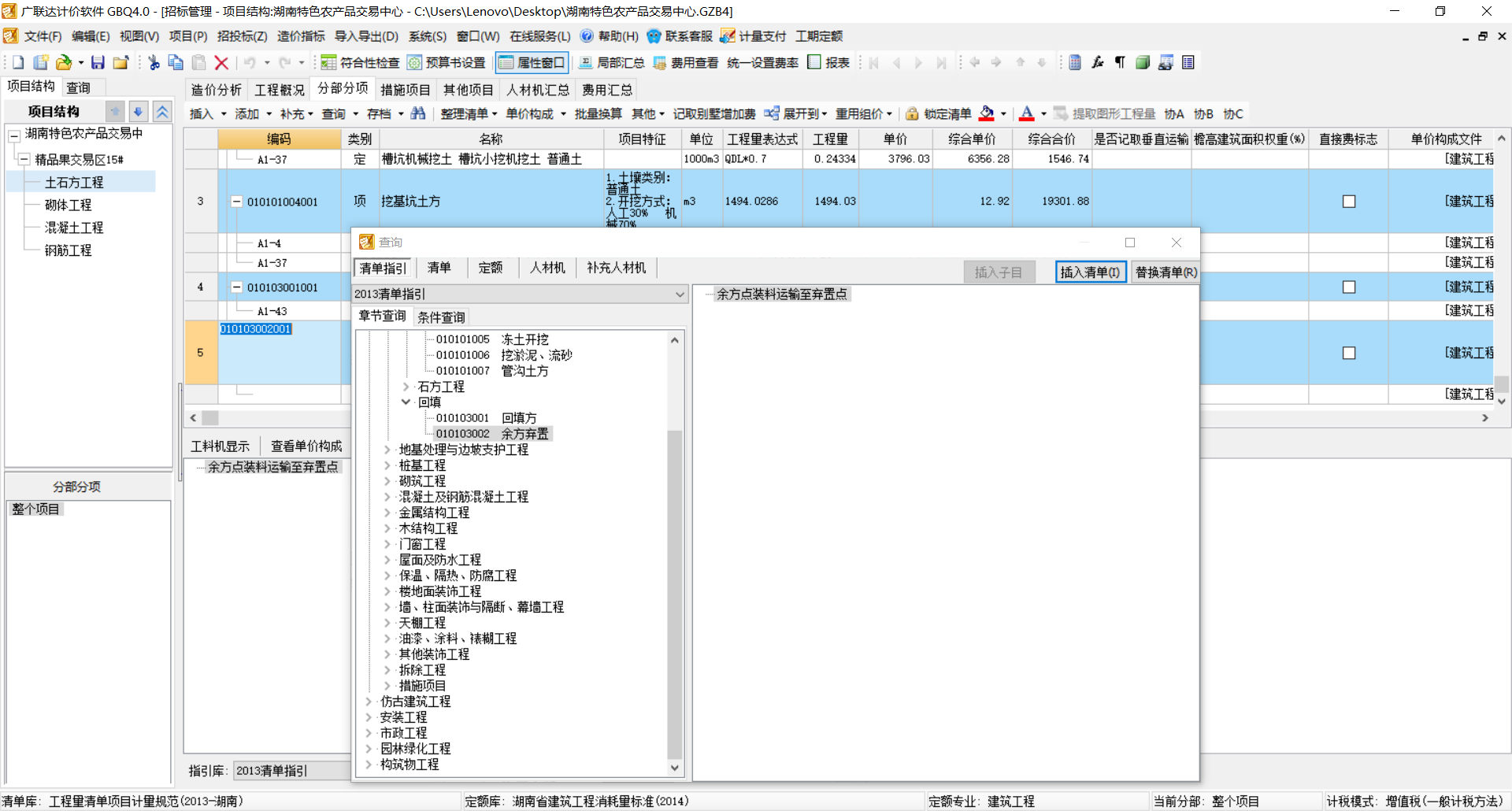1512x811 pixels.
Task: Switch to the 人材机汇总 tab
Action: [x=538, y=90]
